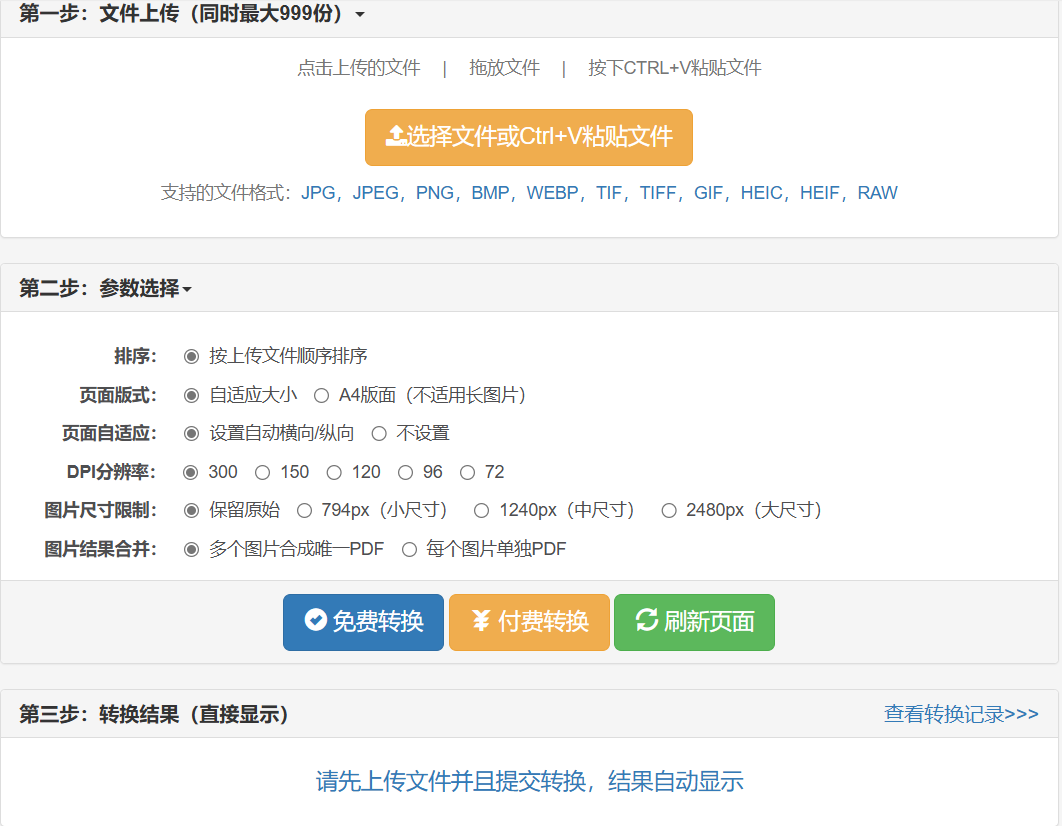Set DPI resolution to 150

[x=262, y=471]
